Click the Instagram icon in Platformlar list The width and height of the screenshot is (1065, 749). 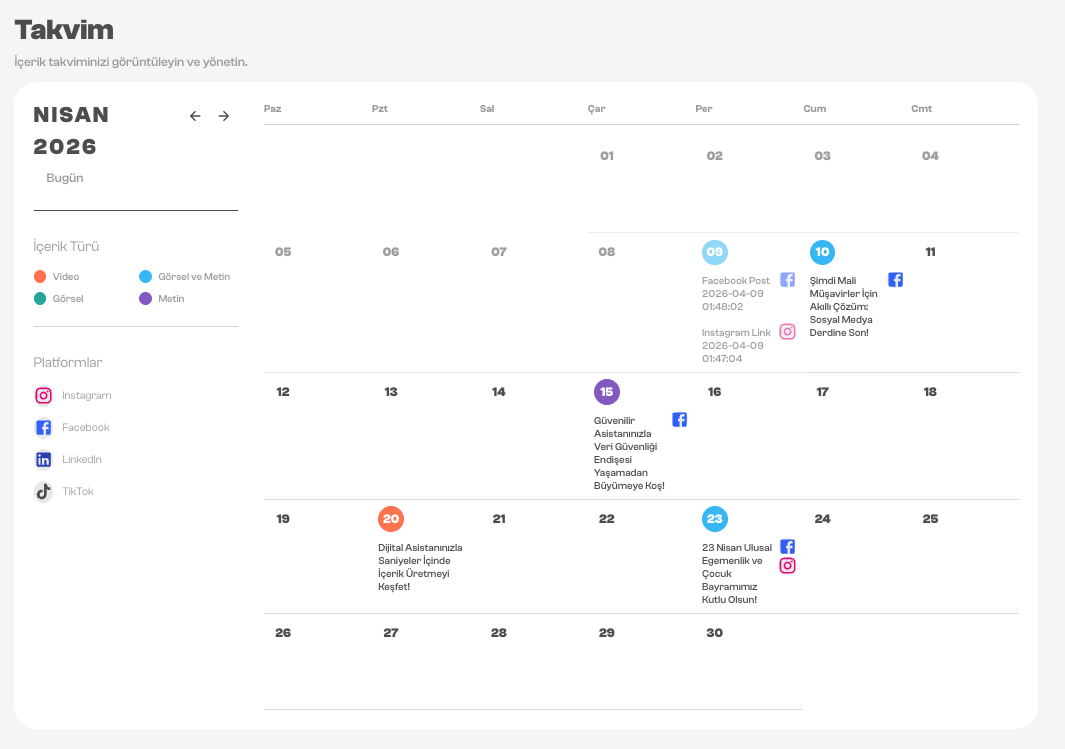(x=43, y=395)
